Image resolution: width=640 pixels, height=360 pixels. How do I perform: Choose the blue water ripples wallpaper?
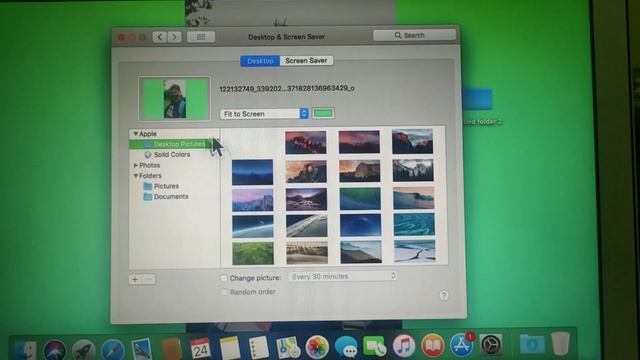pyautogui.click(x=414, y=224)
